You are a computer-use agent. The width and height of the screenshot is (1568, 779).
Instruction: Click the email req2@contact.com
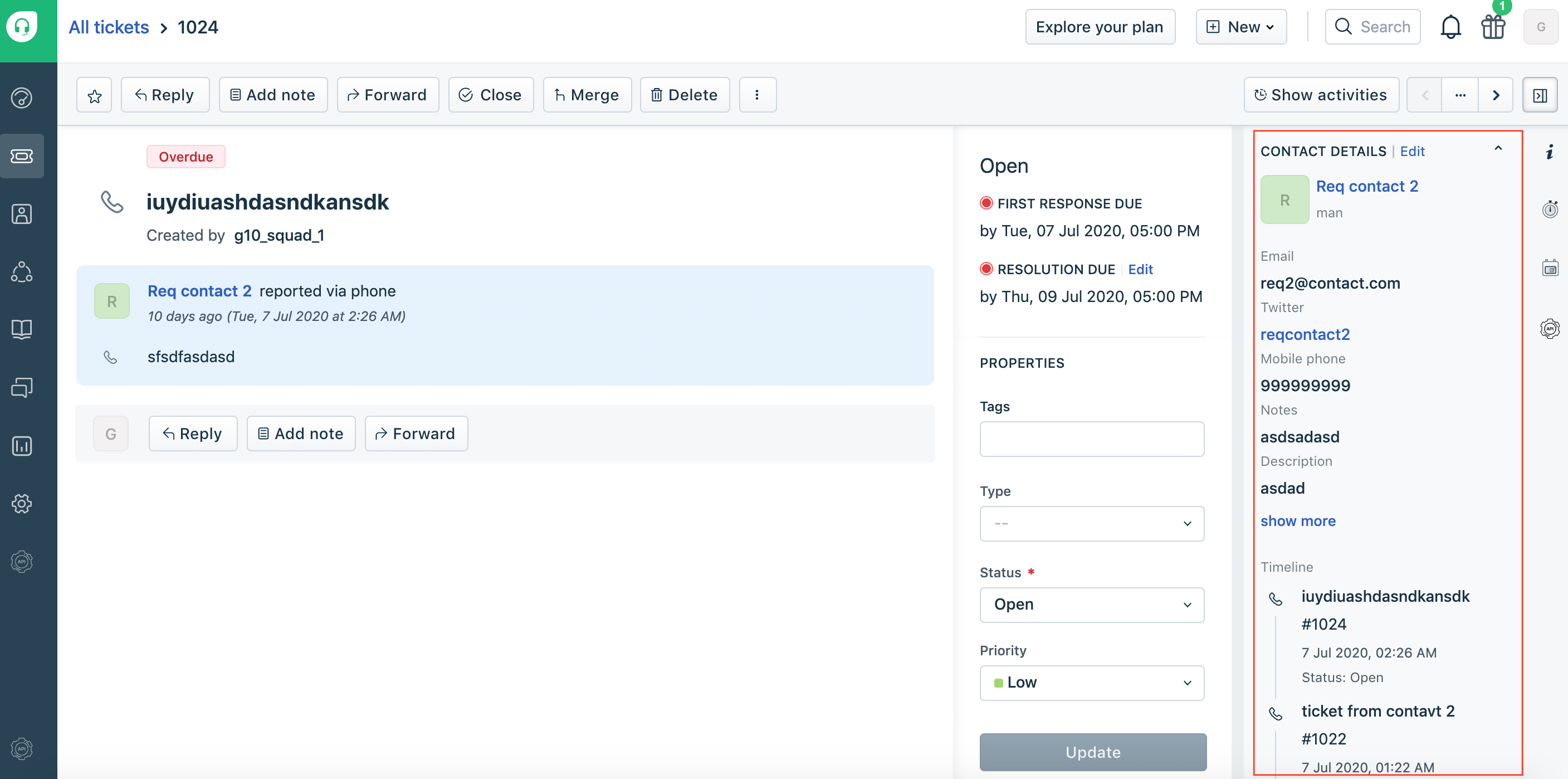pos(1330,283)
